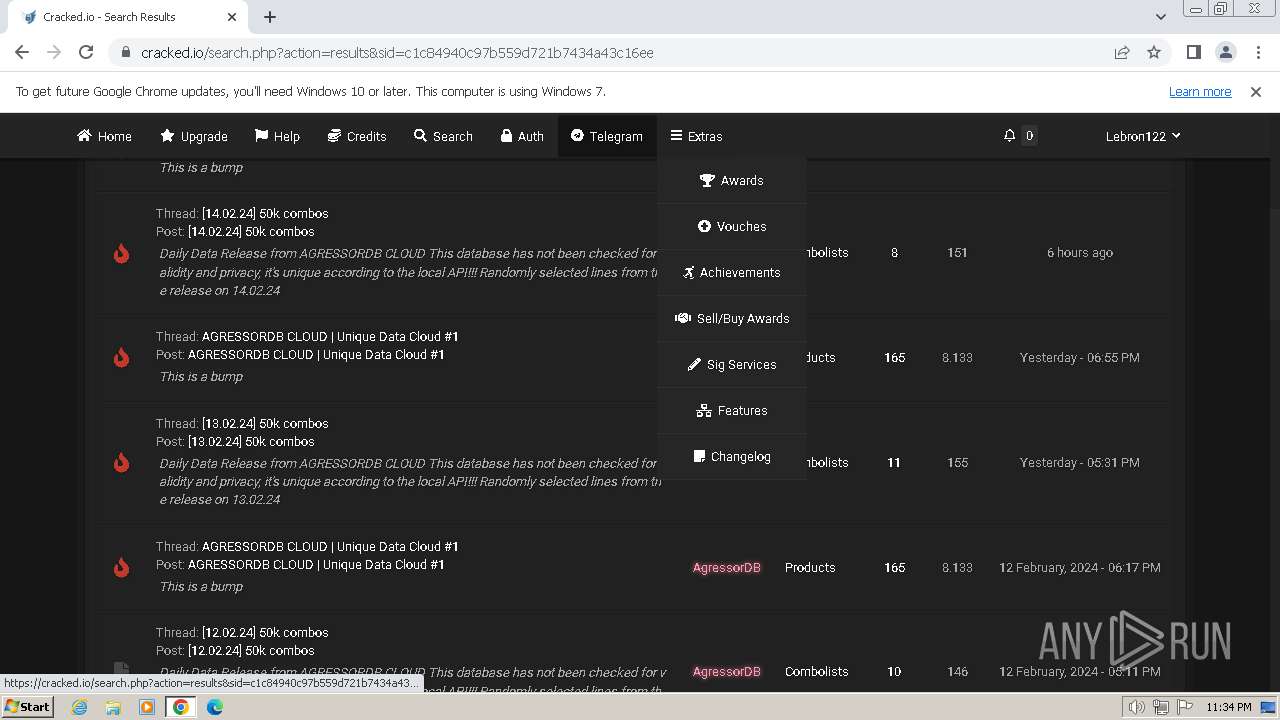Image resolution: width=1280 pixels, height=720 pixels.
Task: Expand the tab search chevron
Action: 1160,16
